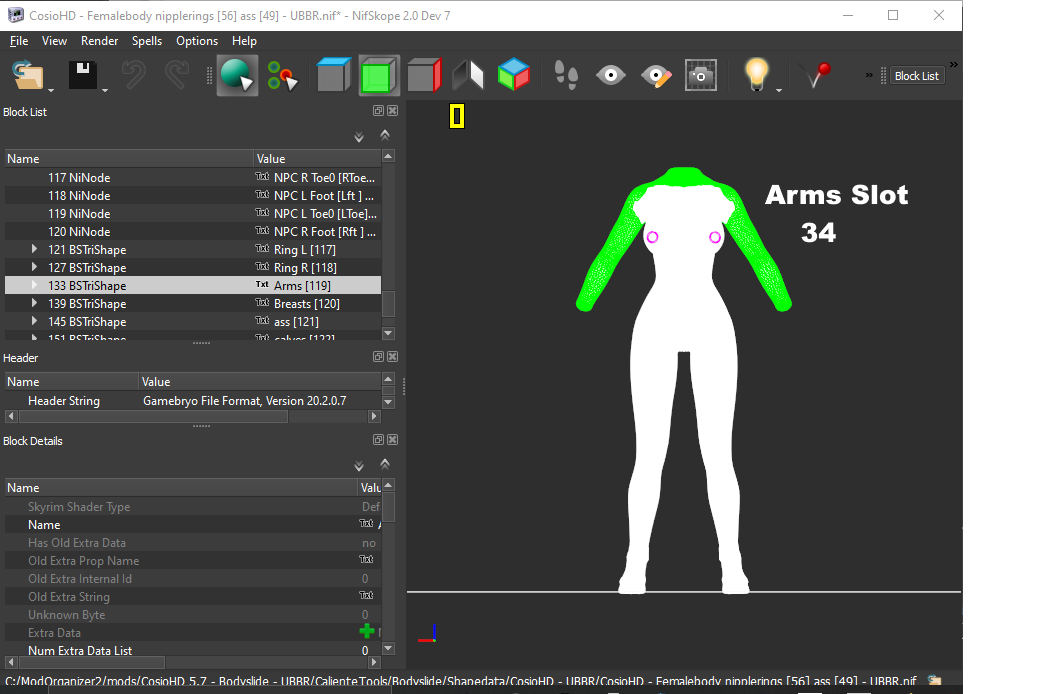The width and height of the screenshot is (1039, 694).
Task: Toggle Show Hidden eye icon
Action: tap(610, 75)
